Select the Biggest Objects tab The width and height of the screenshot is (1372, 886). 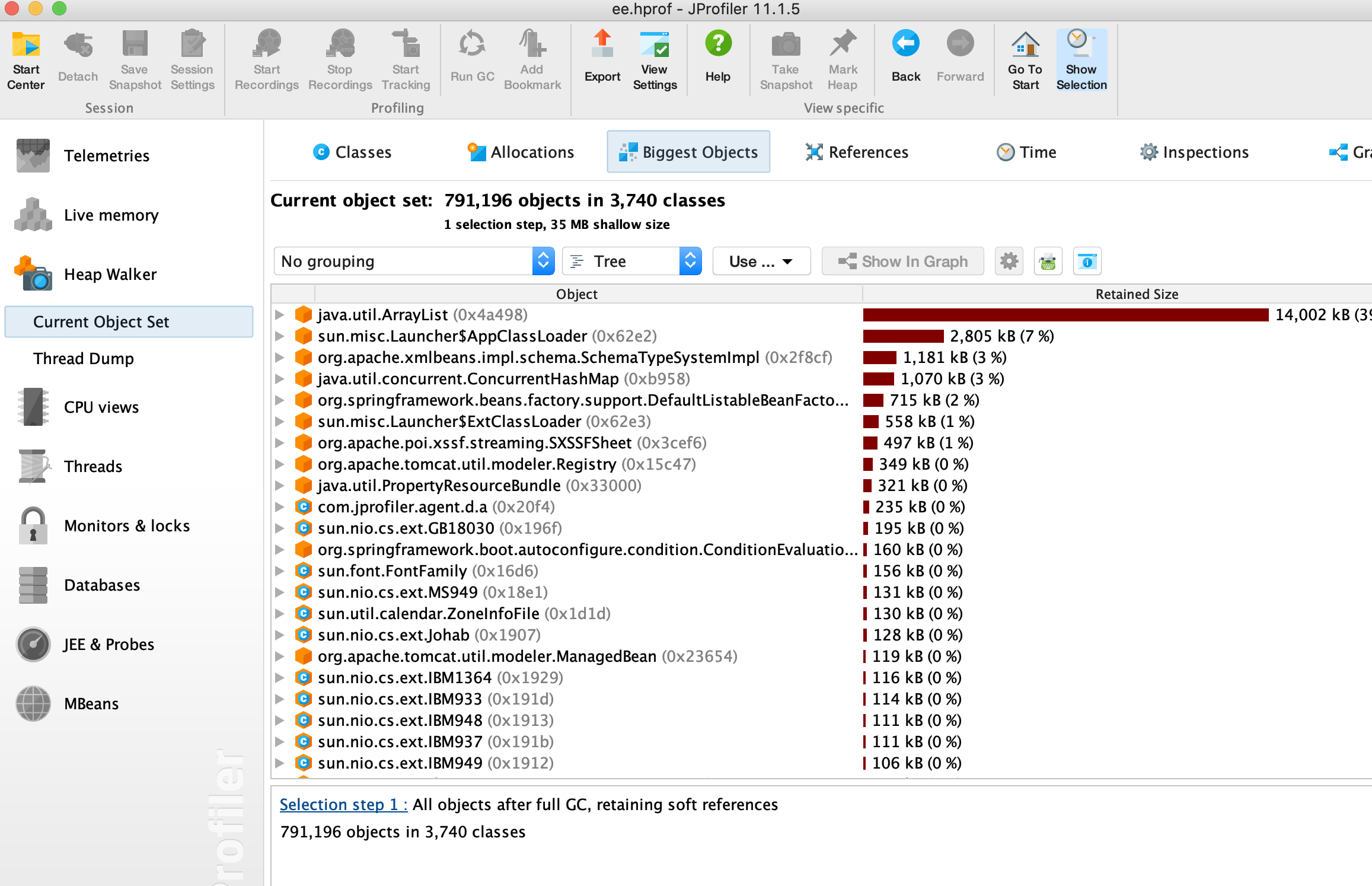click(688, 152)
